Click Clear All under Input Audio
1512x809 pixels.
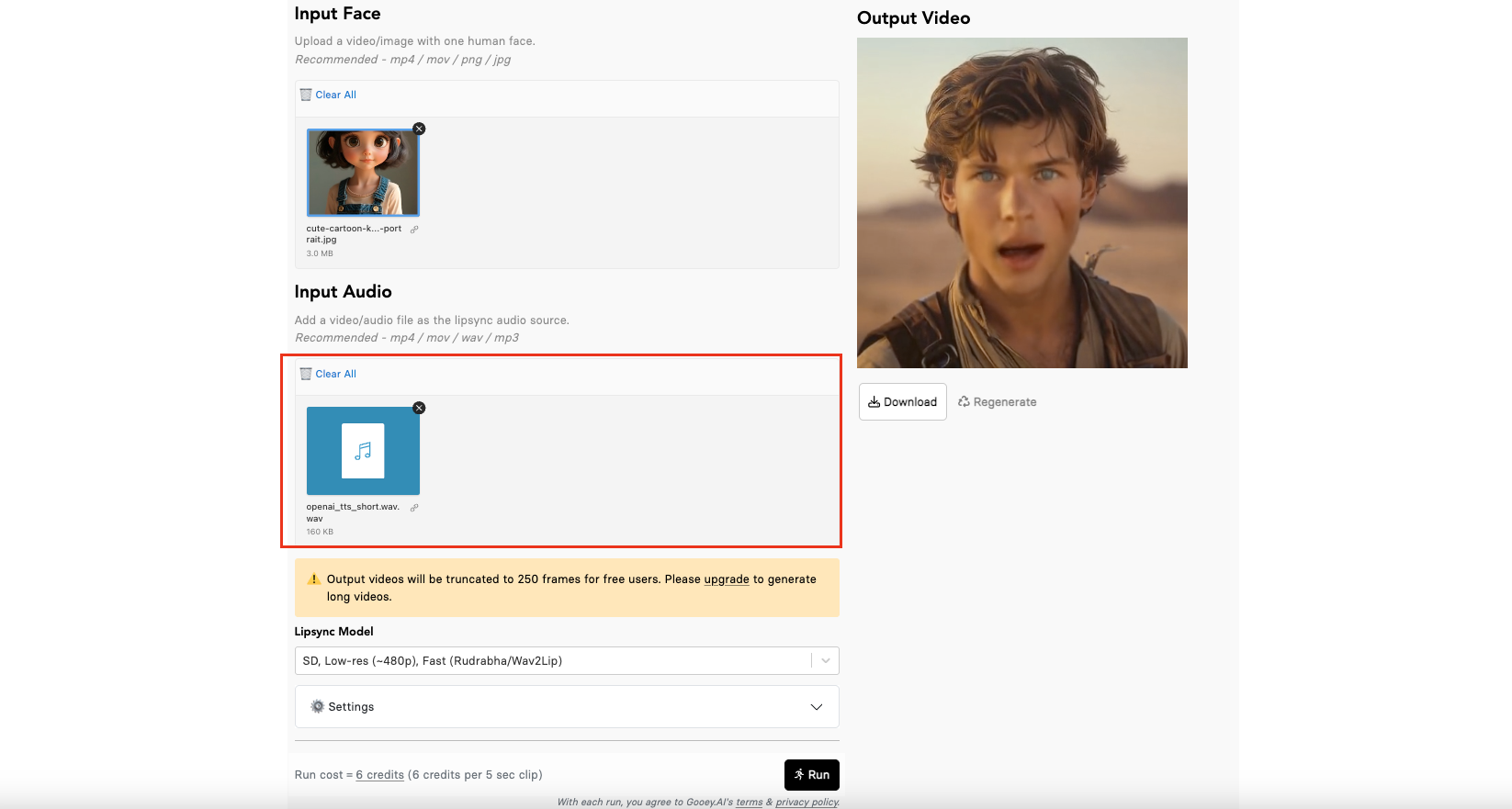point(336,374)
